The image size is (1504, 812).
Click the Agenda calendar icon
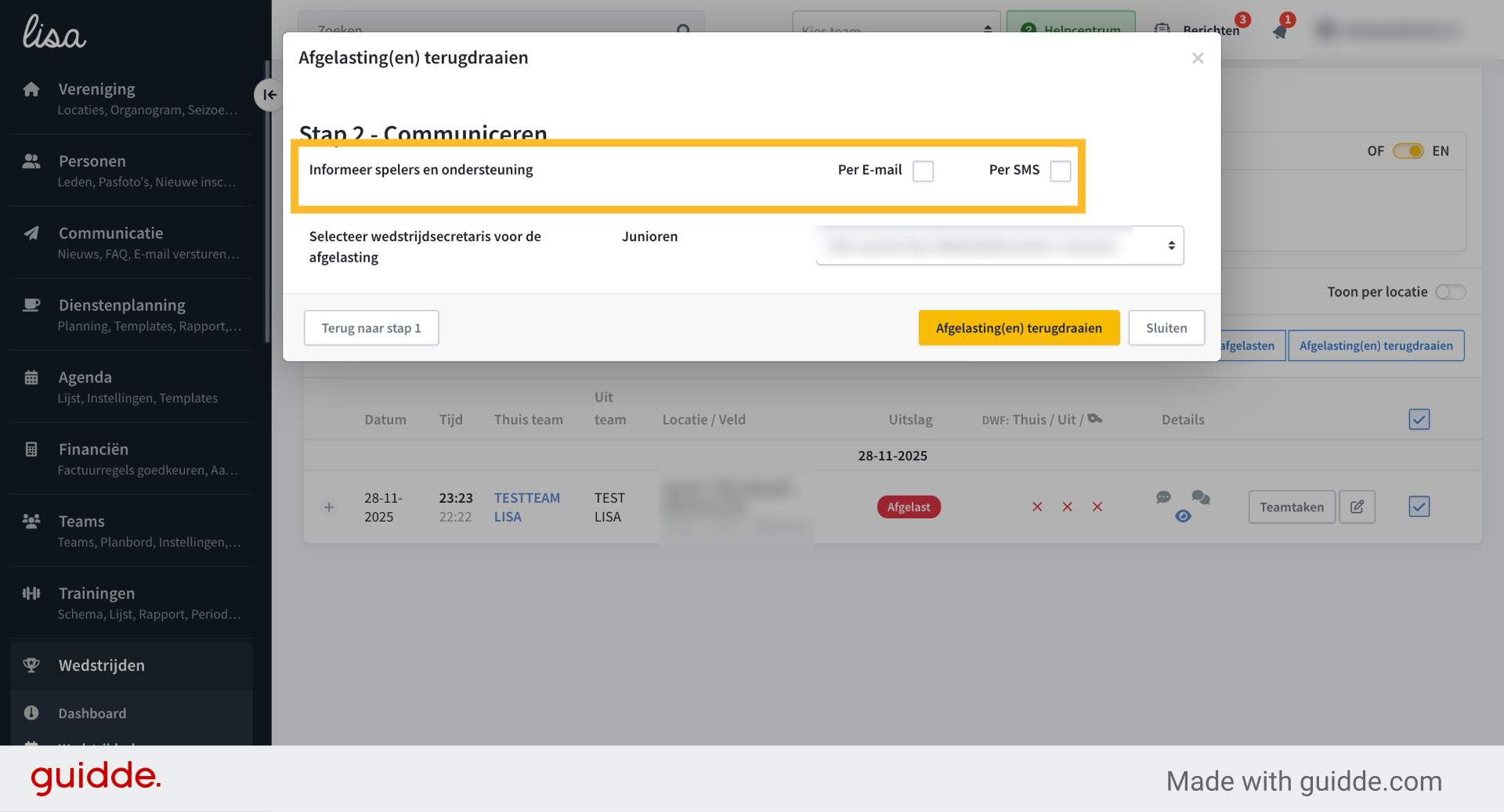[x=31, y=377]
